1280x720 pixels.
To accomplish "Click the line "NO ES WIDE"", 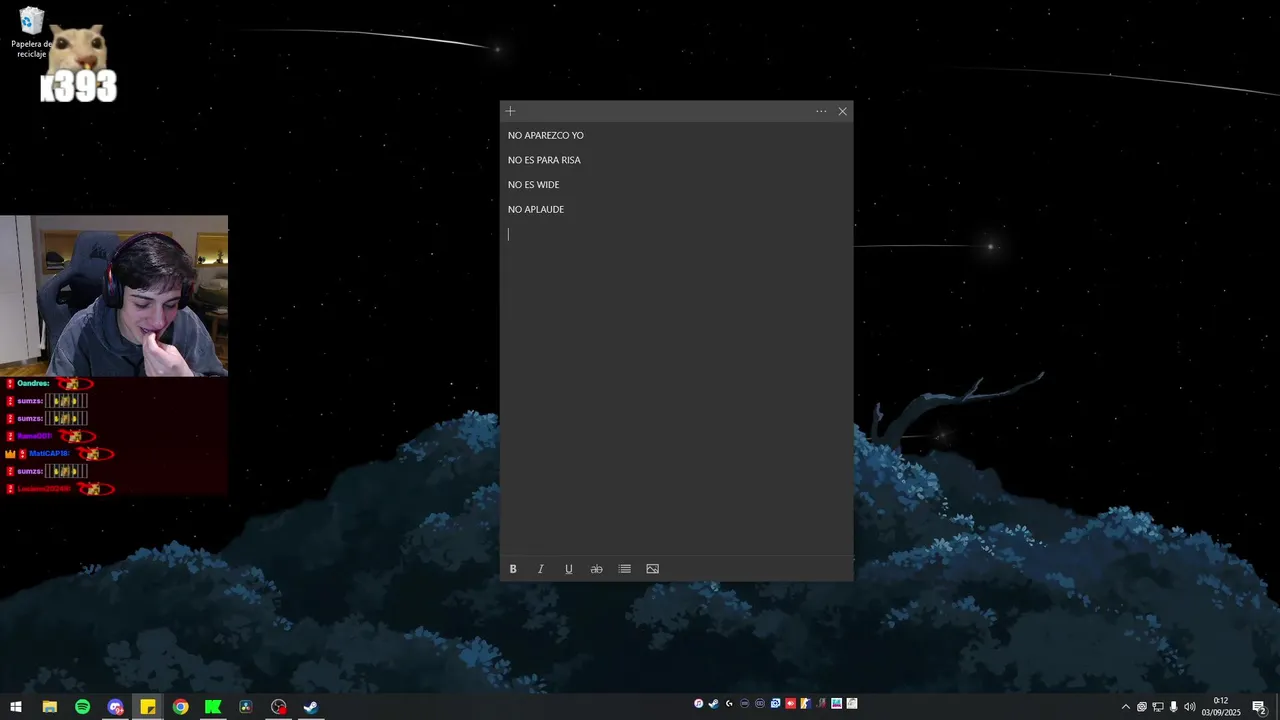I will [x=533, y=185].
